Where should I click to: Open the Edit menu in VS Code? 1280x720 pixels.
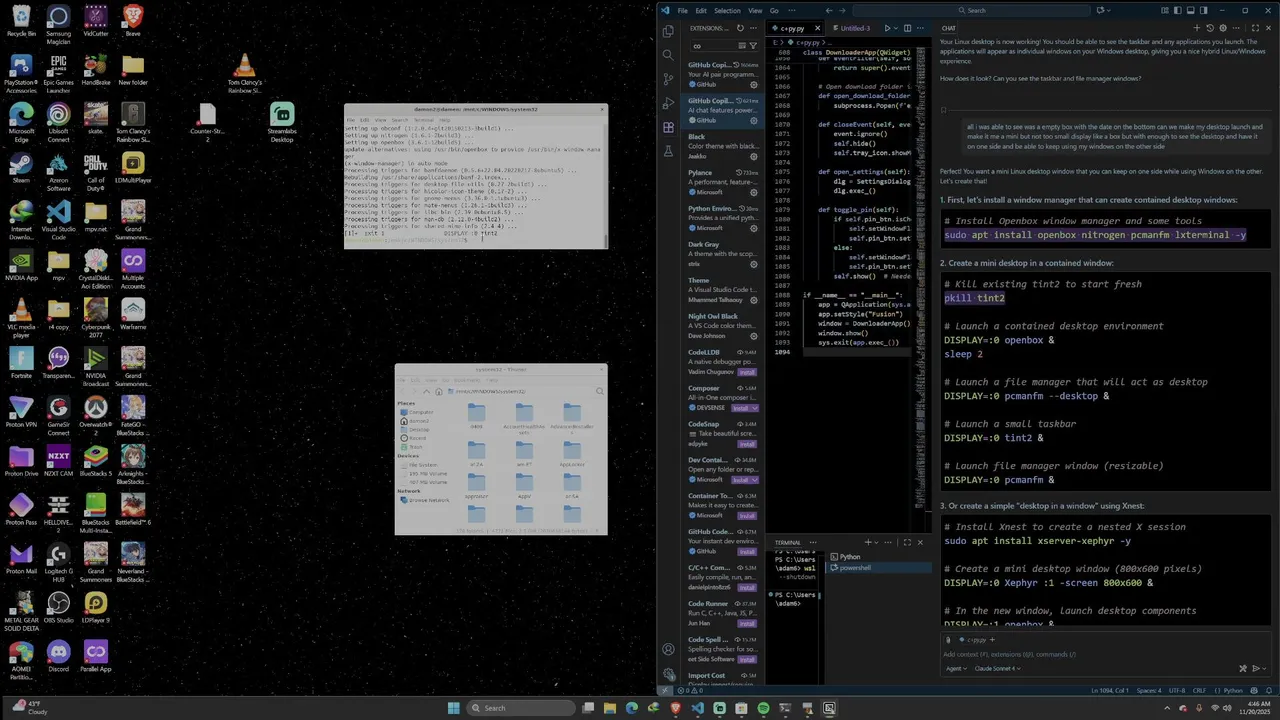click(701, 10)
